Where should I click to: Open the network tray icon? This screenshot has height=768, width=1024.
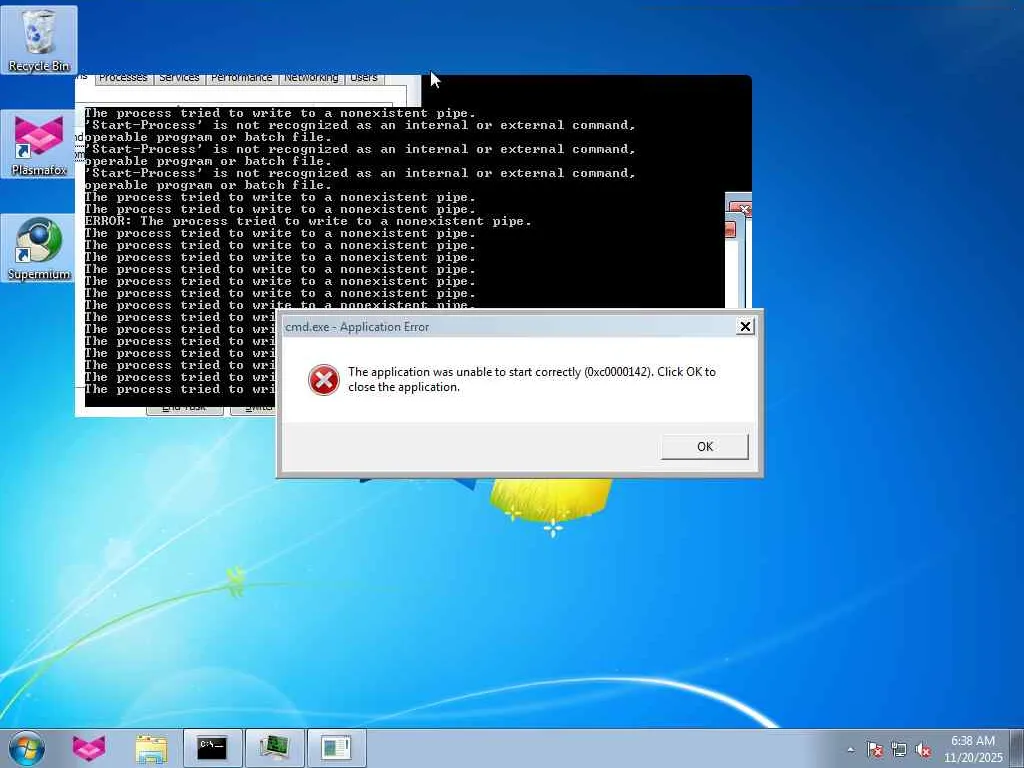[x=899, y=750]
